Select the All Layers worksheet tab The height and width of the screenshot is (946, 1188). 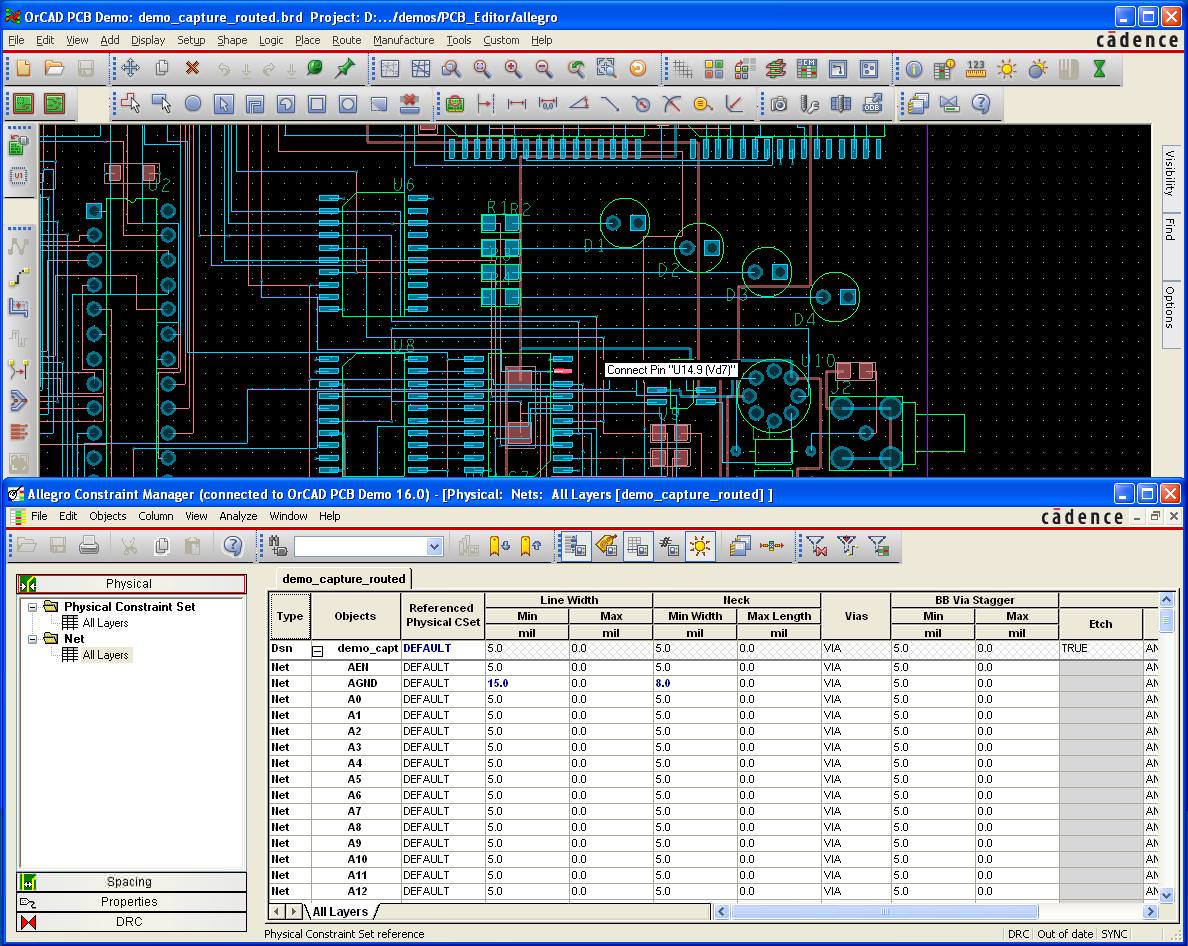(x=340, y=912)
